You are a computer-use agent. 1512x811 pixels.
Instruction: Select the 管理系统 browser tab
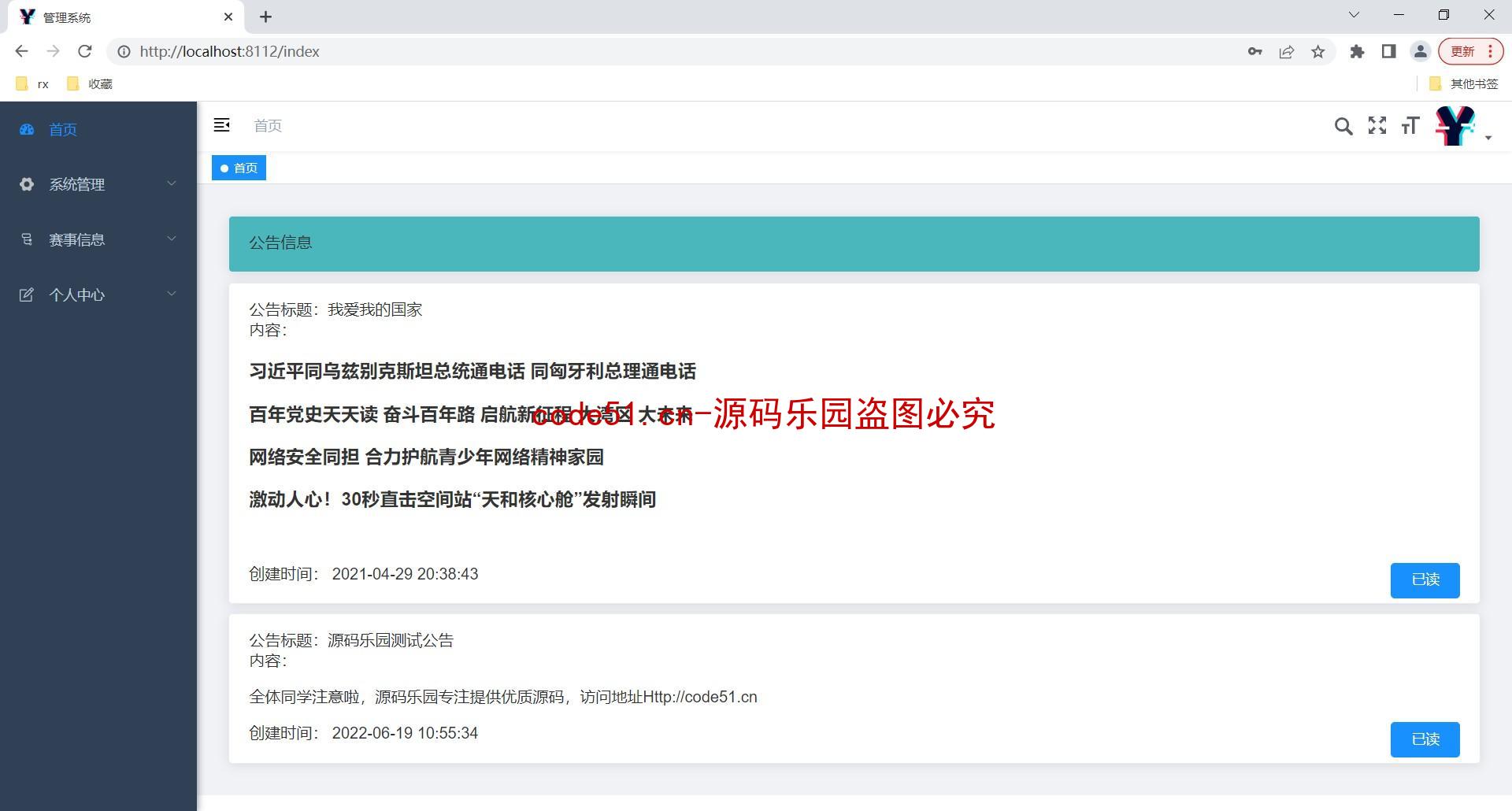tap(126, 17)
